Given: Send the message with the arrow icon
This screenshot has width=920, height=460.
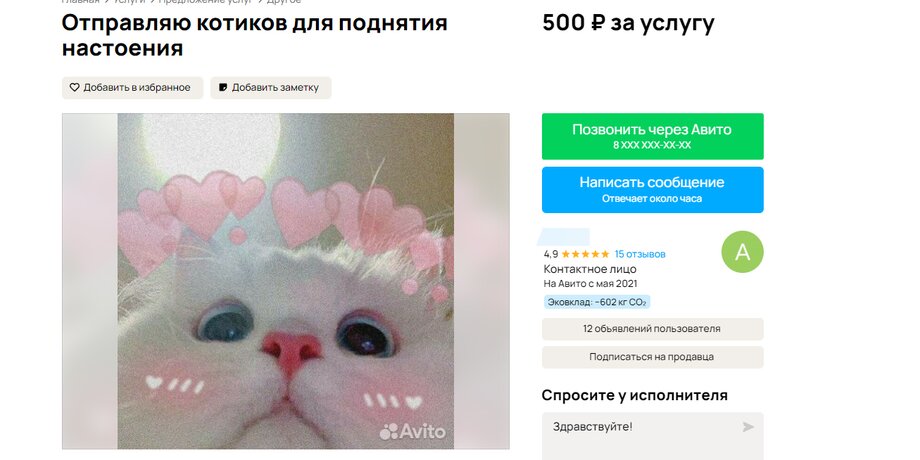Looking at the screenshot, I should 748,427.
